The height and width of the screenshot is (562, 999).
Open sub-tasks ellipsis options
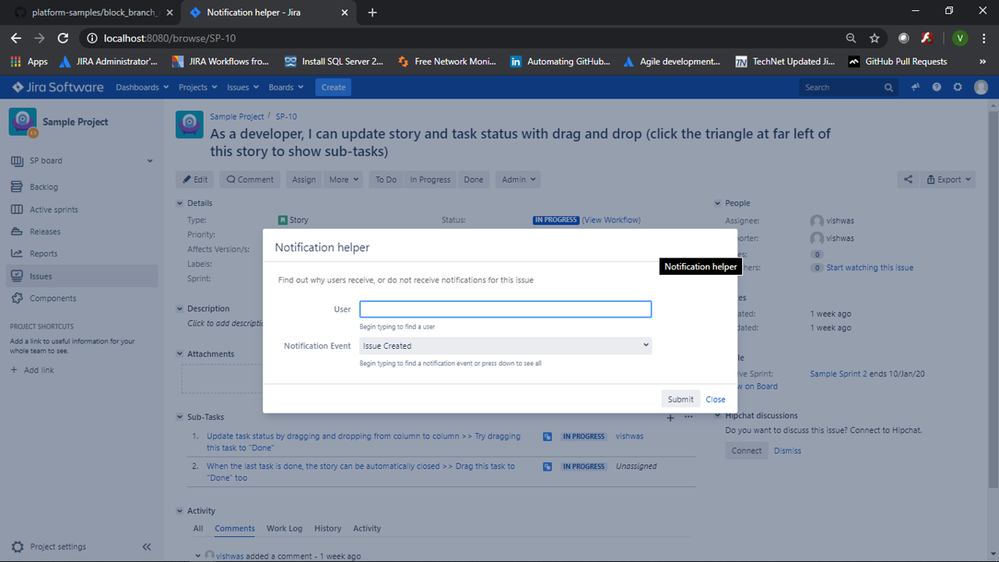click(x=688, y=417)
